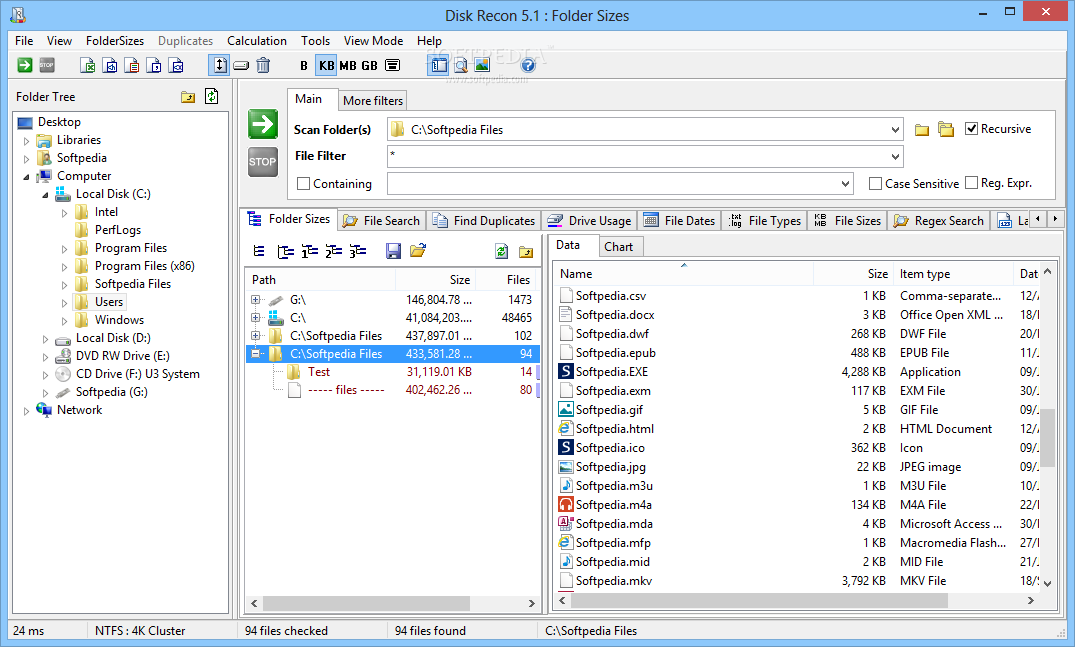The height and width of the screenshot is (647, 1075).
Task: Open the Scan Folder(s) dropdown
Action: (895, 130)
